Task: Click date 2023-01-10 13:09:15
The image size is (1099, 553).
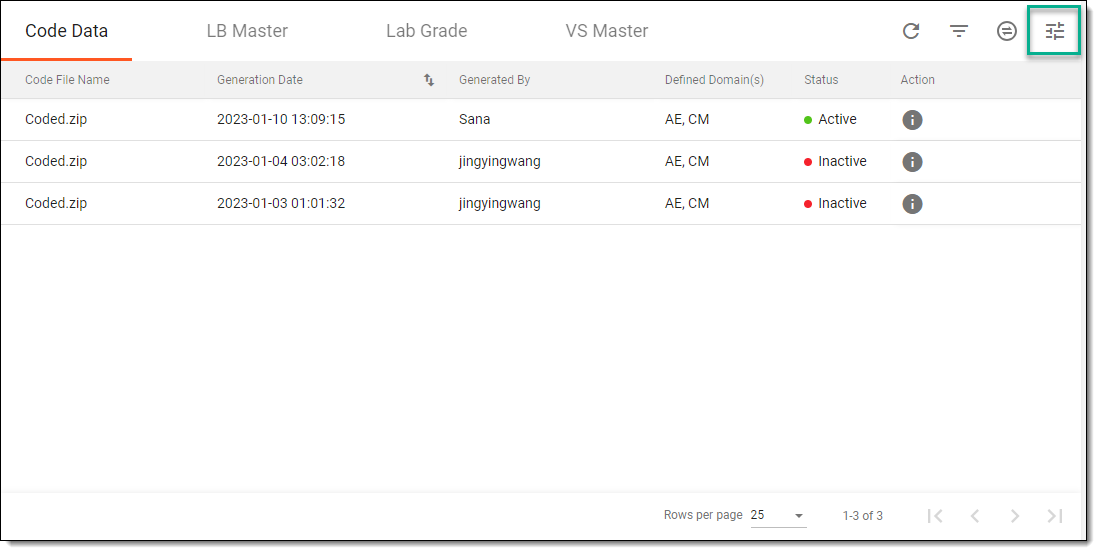Action: pos(281,119)
